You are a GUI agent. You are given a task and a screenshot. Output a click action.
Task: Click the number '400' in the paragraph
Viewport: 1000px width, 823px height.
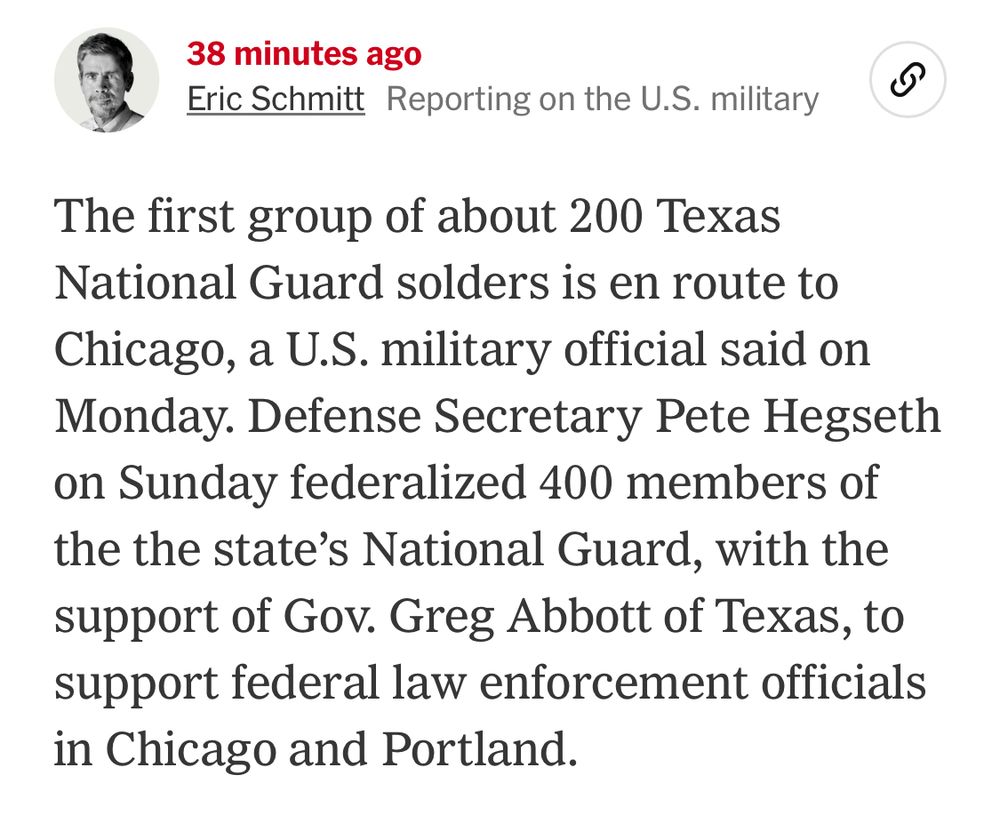pos(576,483)
